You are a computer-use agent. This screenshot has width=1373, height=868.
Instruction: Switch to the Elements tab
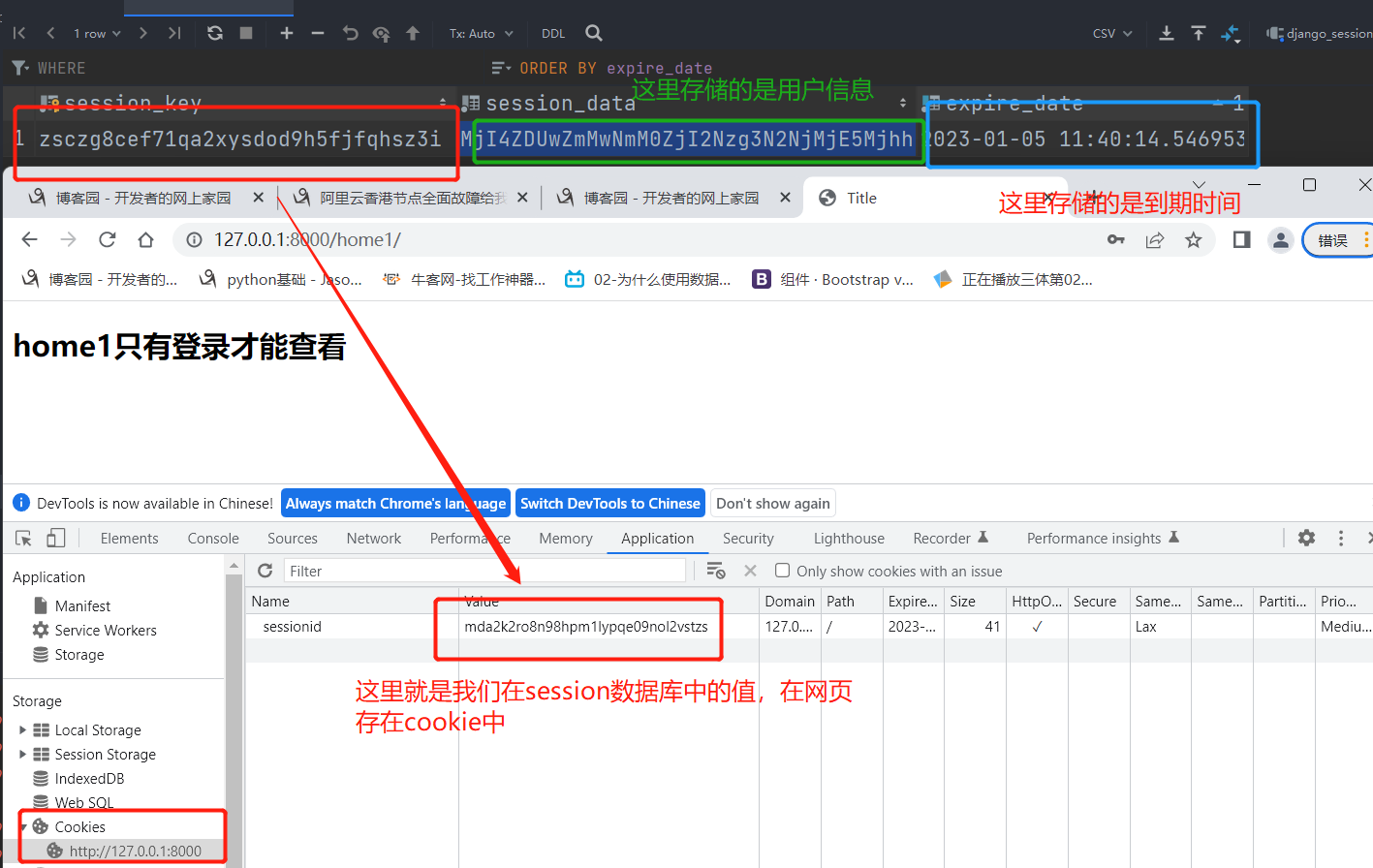click(x=129, y=538)
